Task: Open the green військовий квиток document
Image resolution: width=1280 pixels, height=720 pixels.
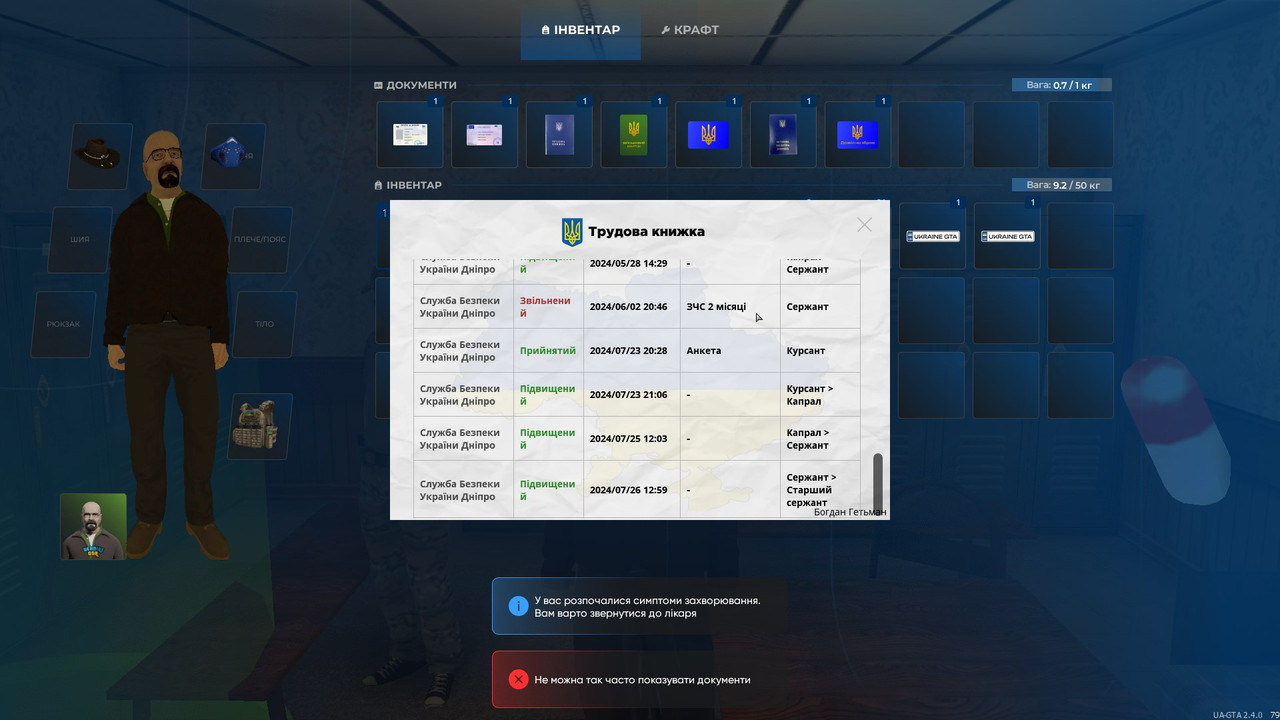Action: (632, 133)
